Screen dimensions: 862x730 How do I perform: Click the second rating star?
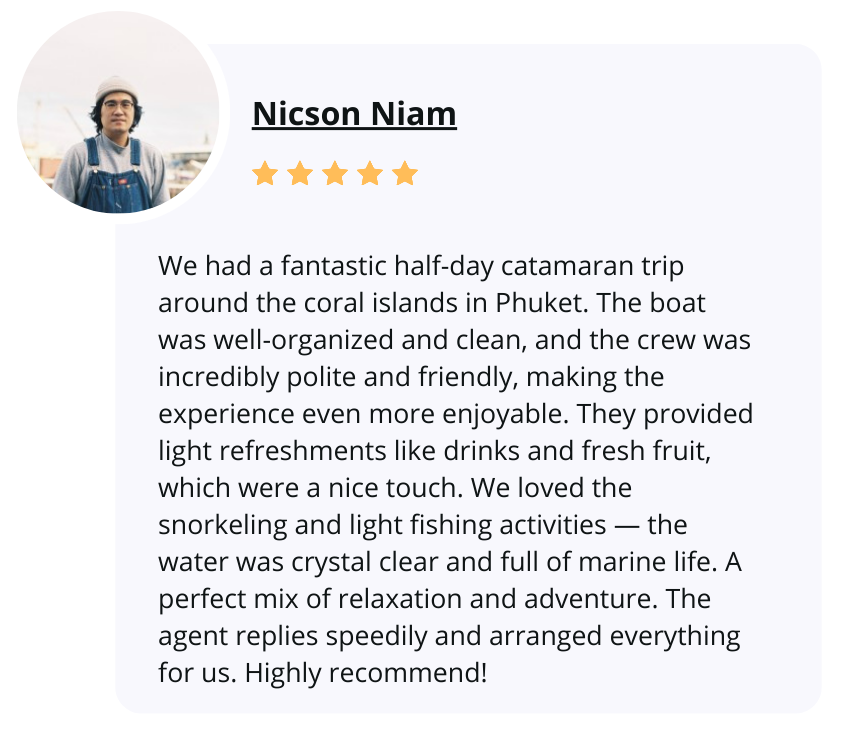[x=300, y=173]
